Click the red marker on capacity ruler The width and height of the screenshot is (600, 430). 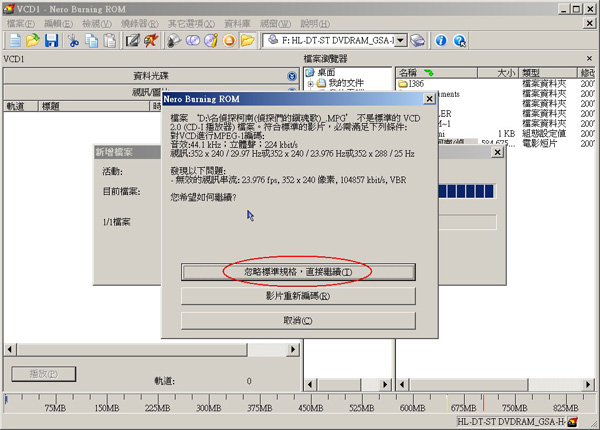(x=483, y=403)
